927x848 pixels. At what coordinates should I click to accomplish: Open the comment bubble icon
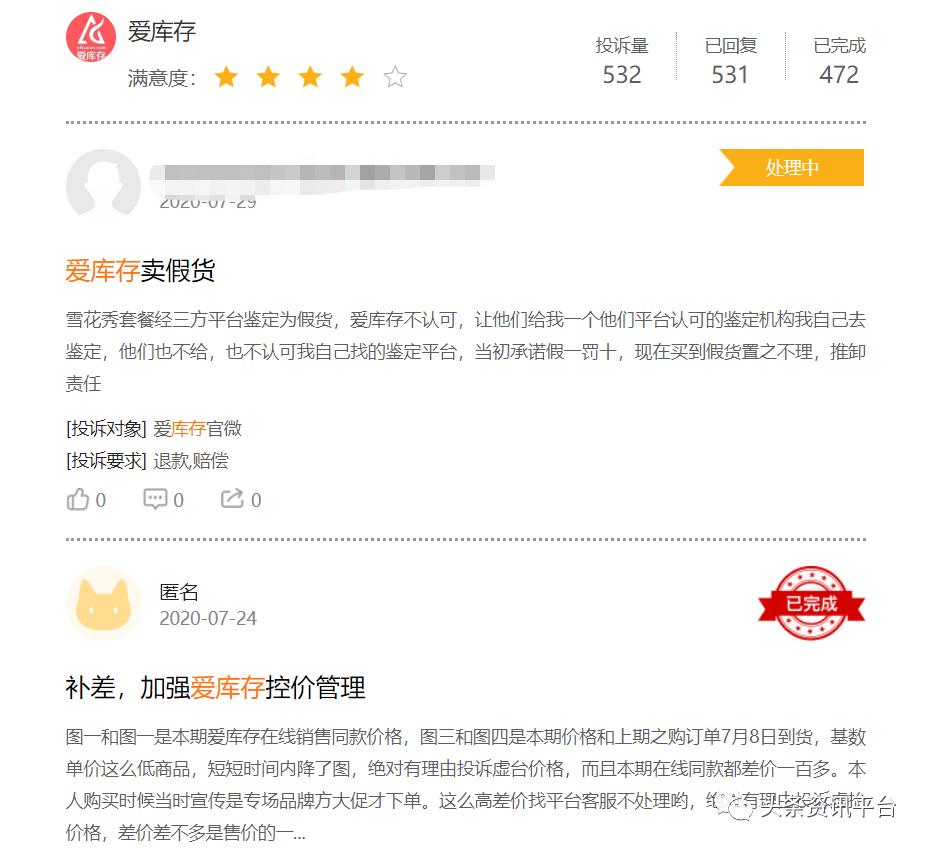coord(155,499)
